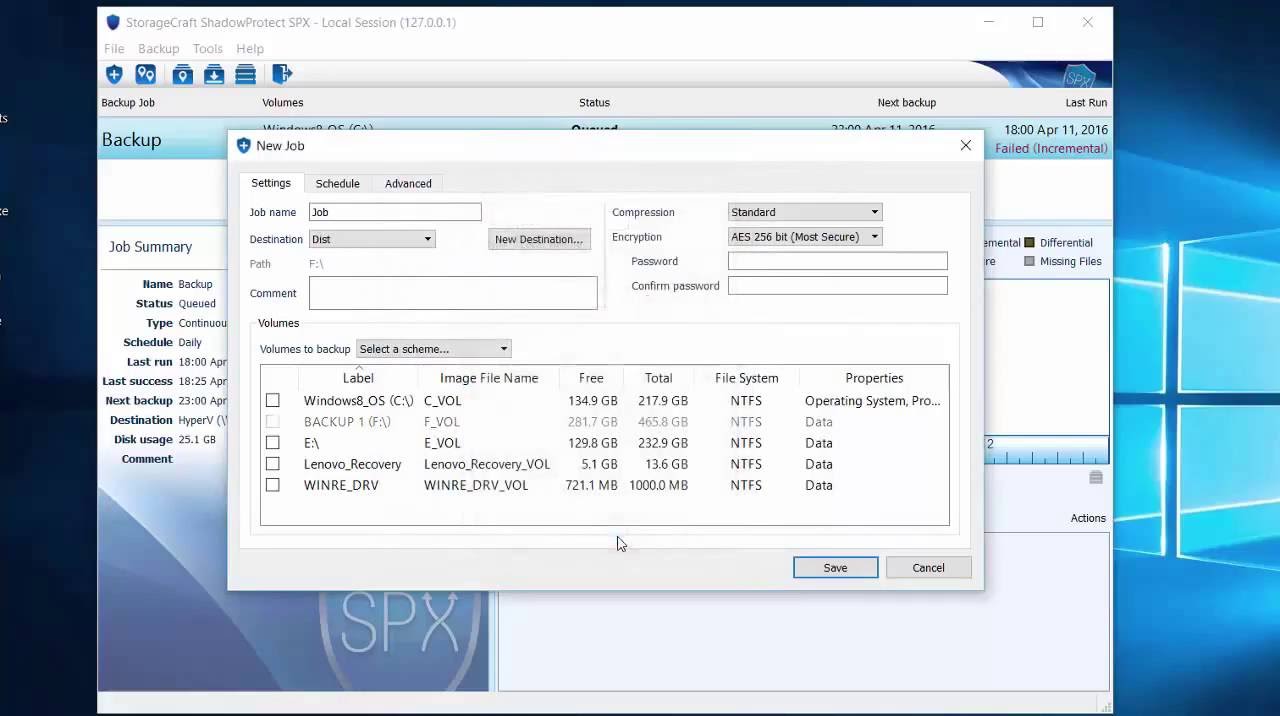The height and width of the screenshot is (716, 1280).
Task: Check the E:\ volume checkbox
Action: click(x=272, y=443)
